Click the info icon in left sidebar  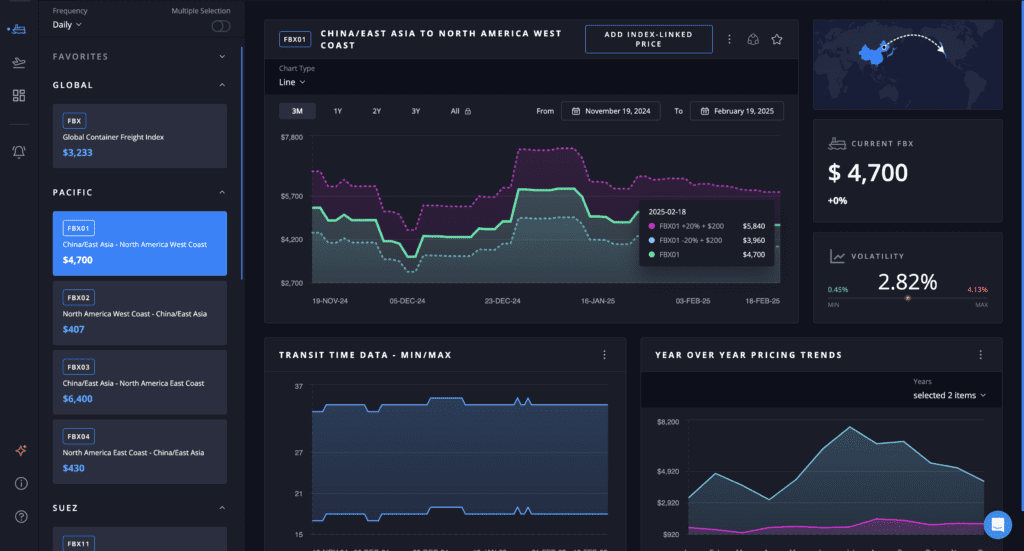coord(21,484)
